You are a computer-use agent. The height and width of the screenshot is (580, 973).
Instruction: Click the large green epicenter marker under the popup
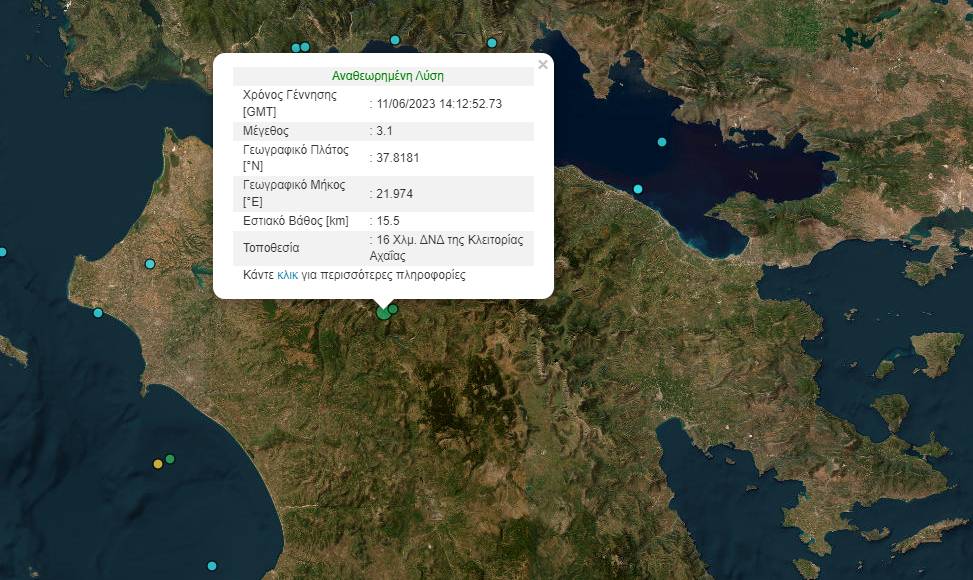click(x=383, y=313)
